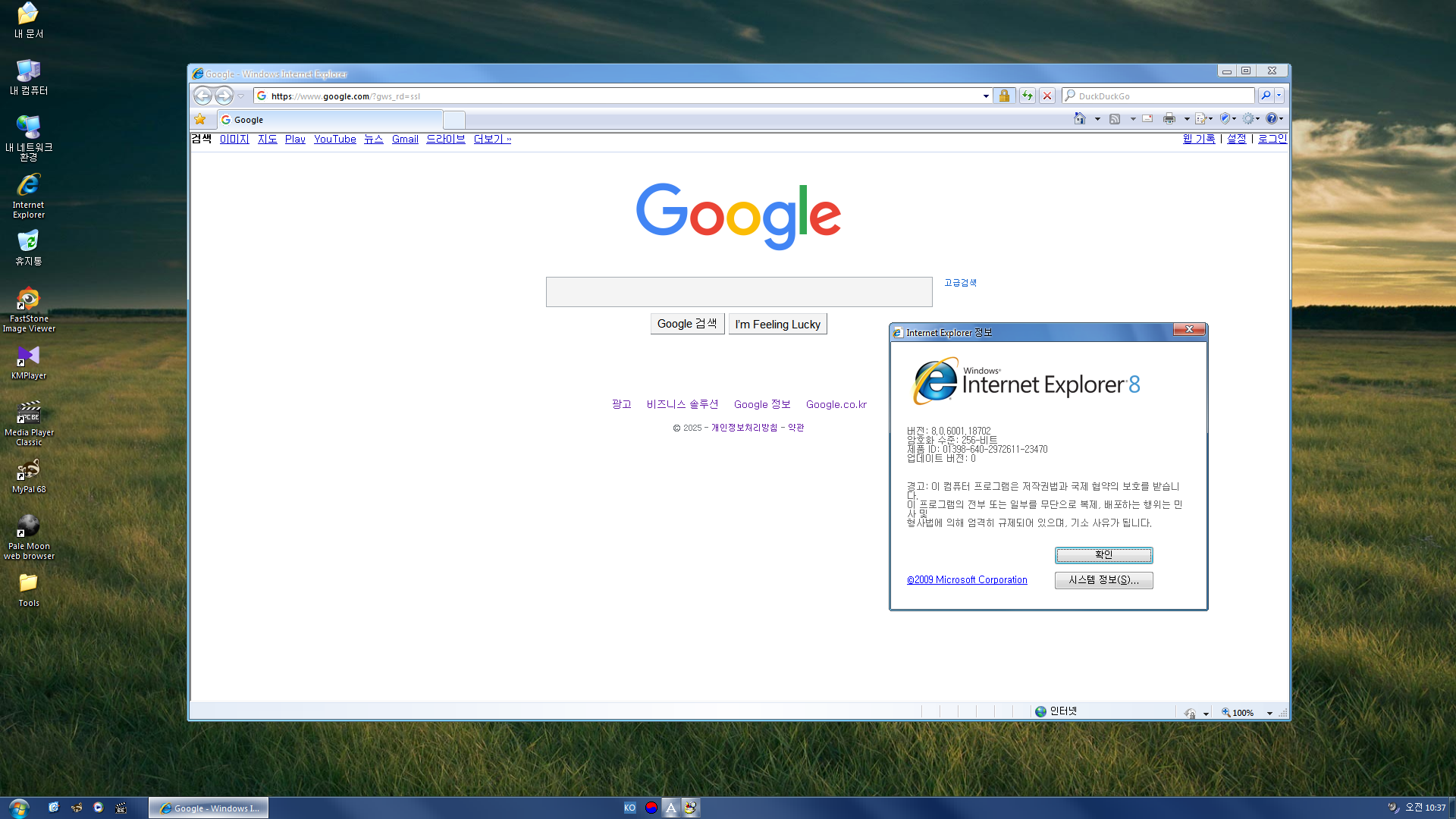The image size is (1456, 819).
Task: Expand the zoom level 100% dropdown
Action: (1269, 713)
